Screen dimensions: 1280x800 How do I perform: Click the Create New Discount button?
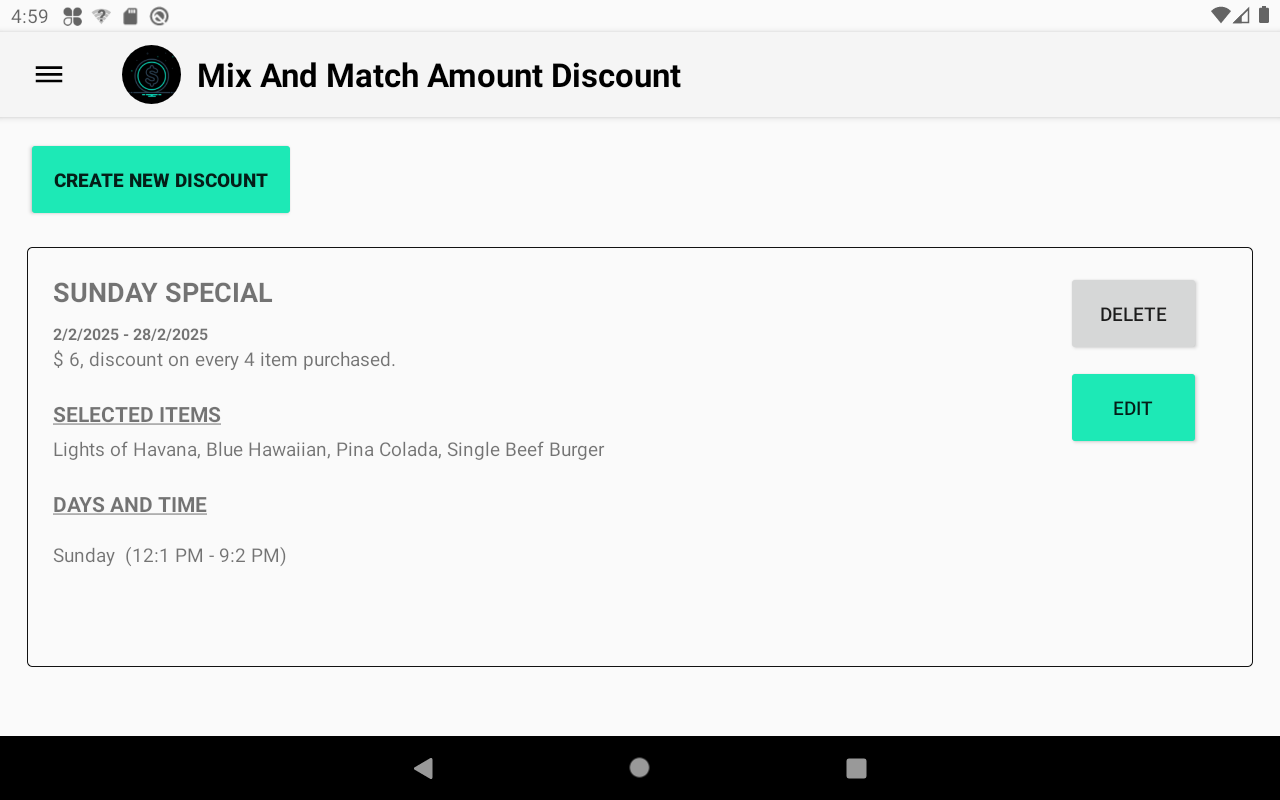point(161,180)
